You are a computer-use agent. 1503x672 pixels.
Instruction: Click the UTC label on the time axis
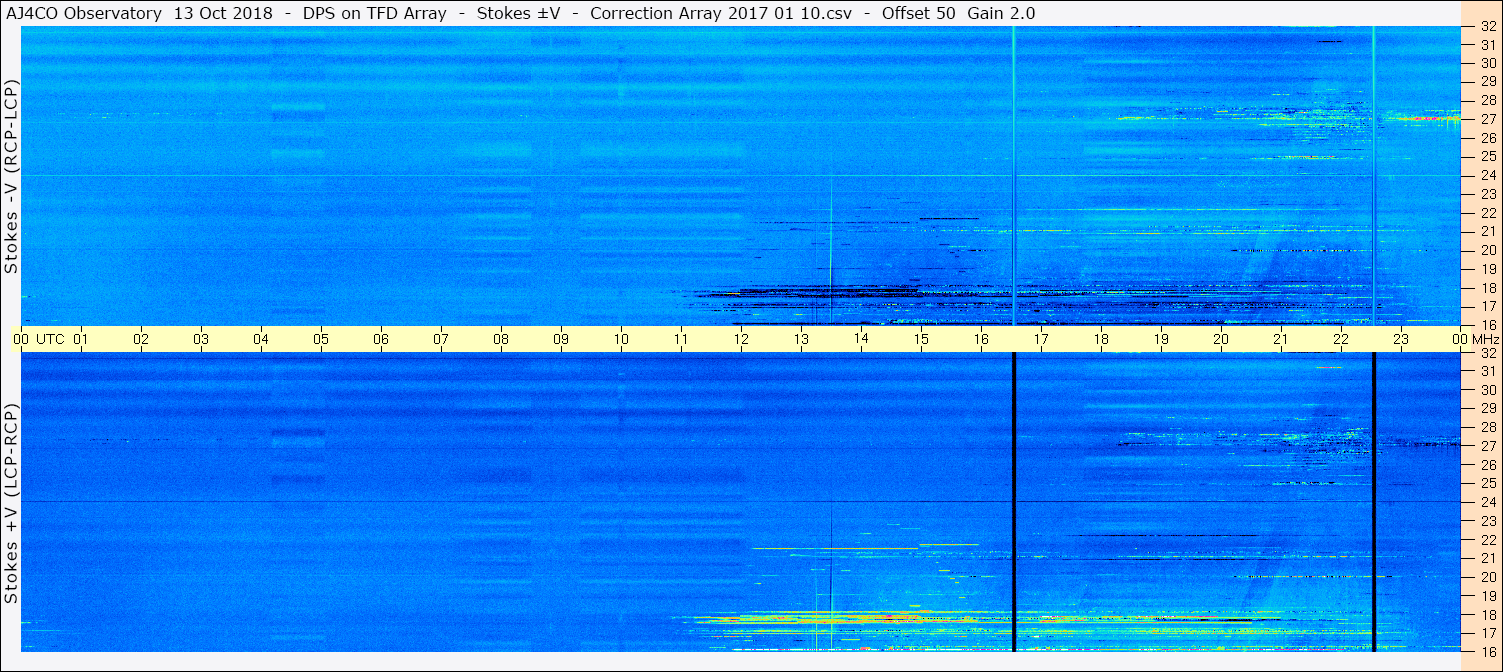[x=50, y=339]
